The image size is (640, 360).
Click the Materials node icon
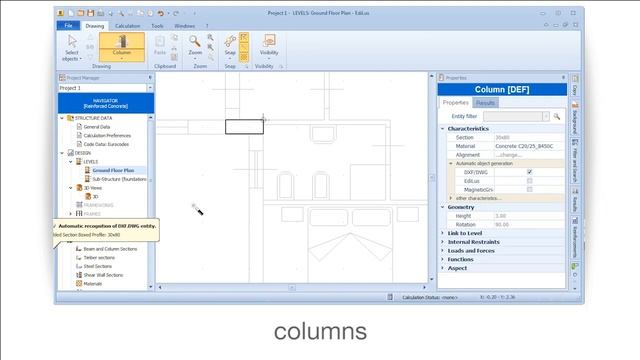pos(79,283)
